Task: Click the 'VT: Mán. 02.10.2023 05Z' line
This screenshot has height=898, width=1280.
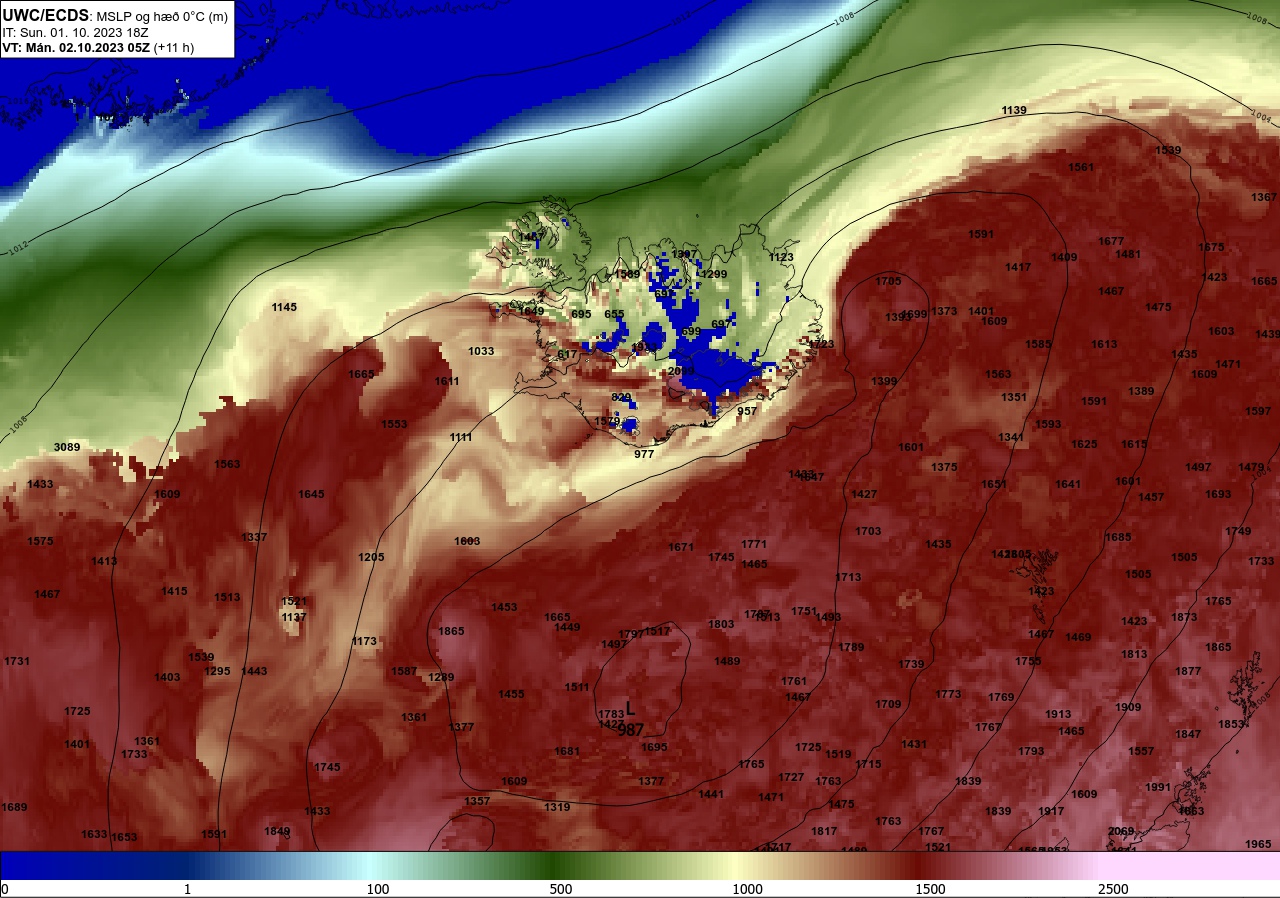Action: click(75, 47)
